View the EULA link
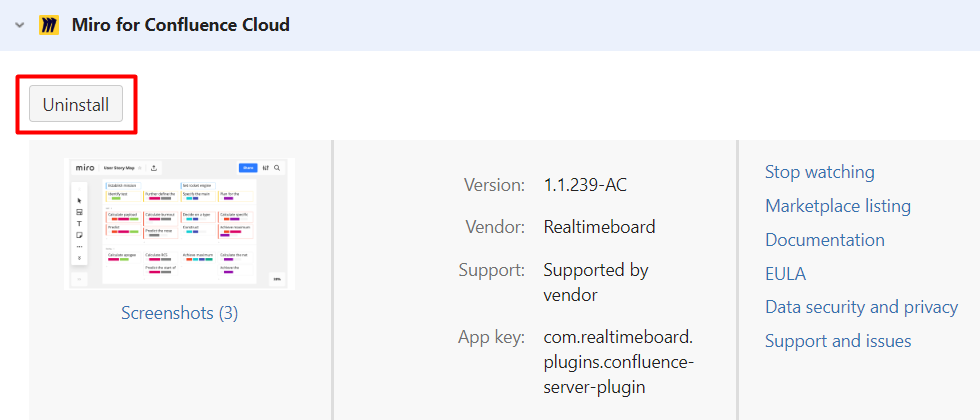Viewport: 980px width, 420px height. (x=785, y=274)
